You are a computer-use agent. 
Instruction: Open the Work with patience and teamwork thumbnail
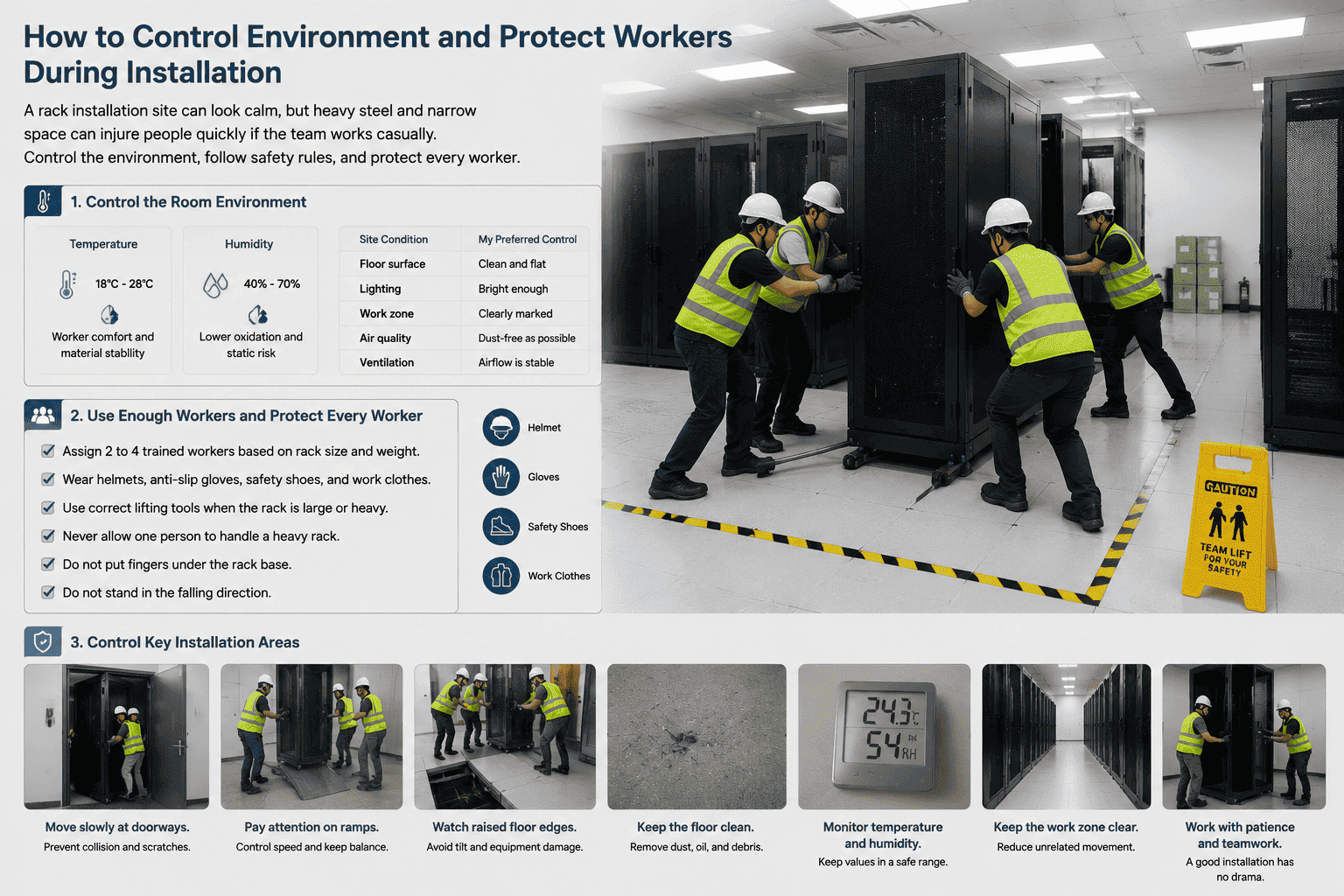1244,737
